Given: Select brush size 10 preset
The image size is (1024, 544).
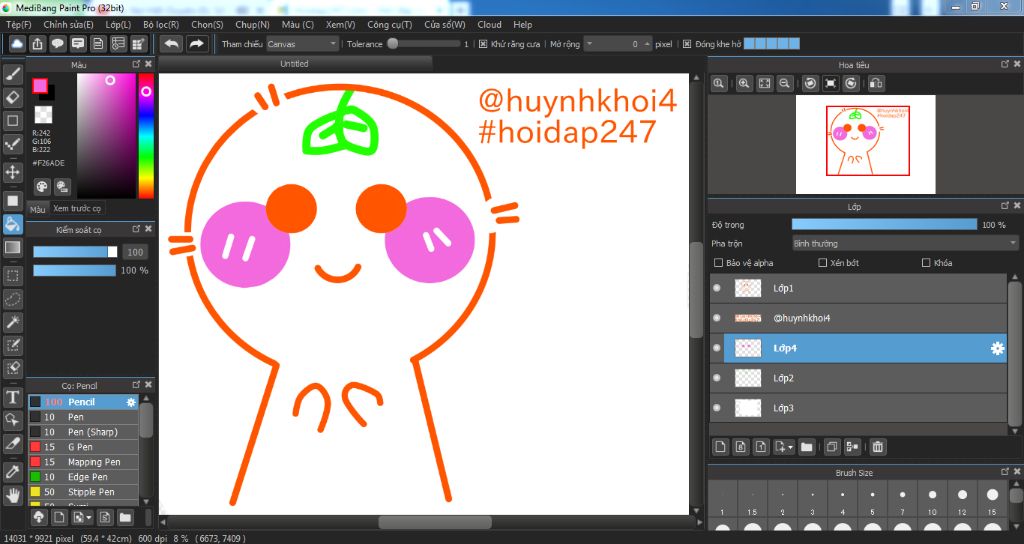Looking at the screenshot, I should click(932, 503).
